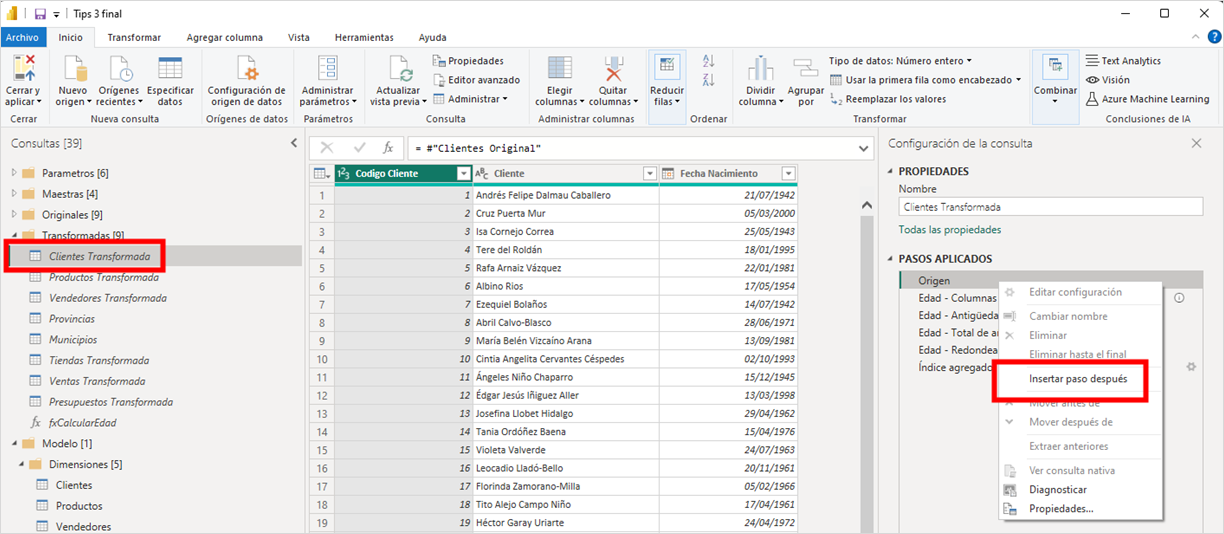Image resolution: width=1224 pixels, height=534 pixels.
Task: Open the Cliente column filter dropdown
Action: tap(649, 174)
